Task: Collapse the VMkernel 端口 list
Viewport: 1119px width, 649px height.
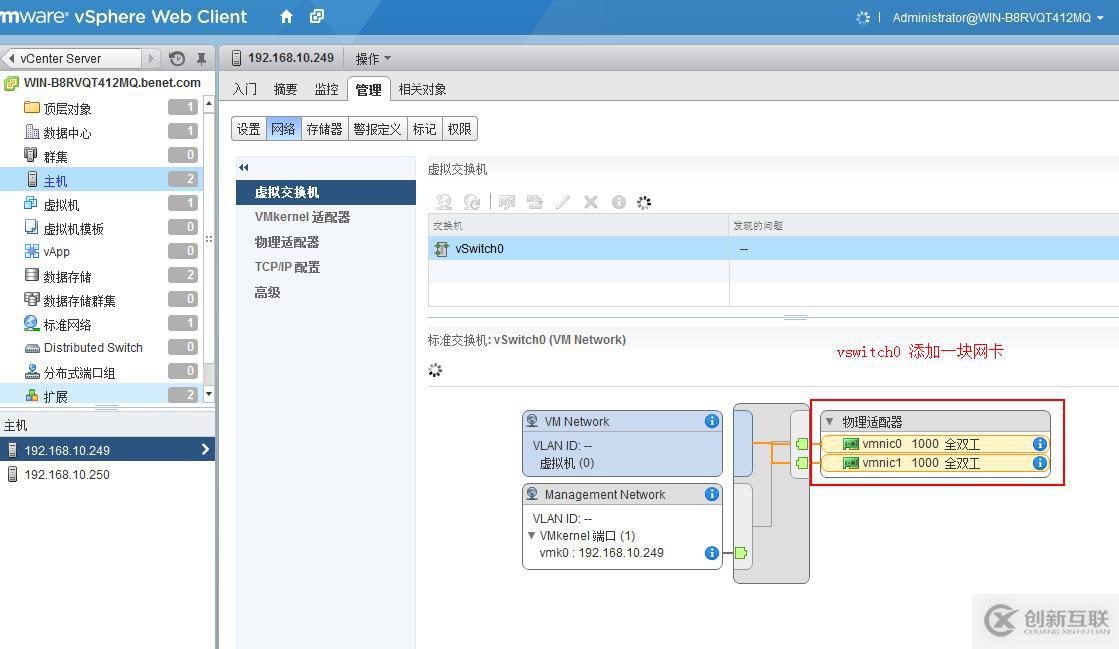Action: [x=531, y=535]
